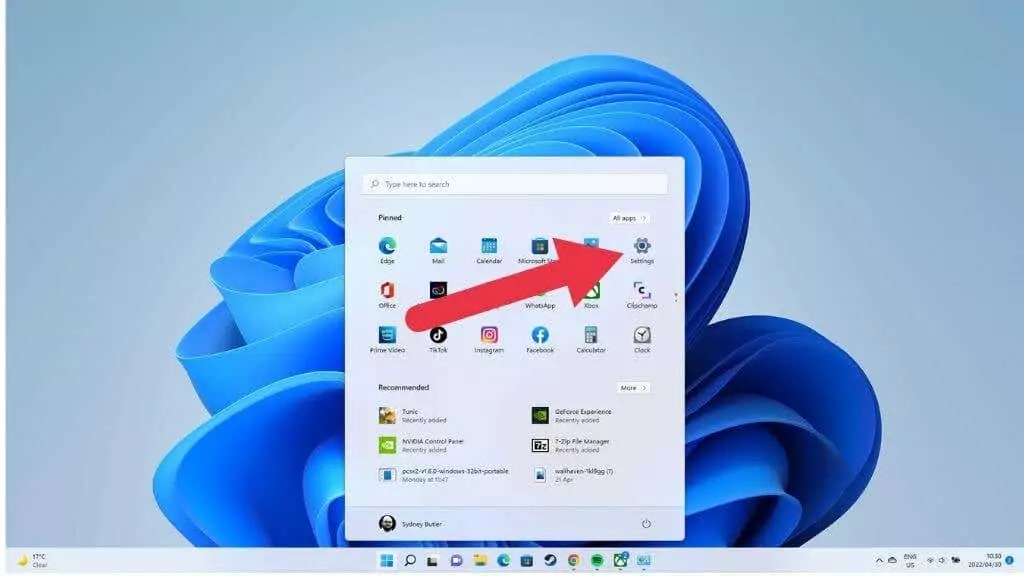Open the Edge pinned app
1024x576 pixels.
click(387, 251)
